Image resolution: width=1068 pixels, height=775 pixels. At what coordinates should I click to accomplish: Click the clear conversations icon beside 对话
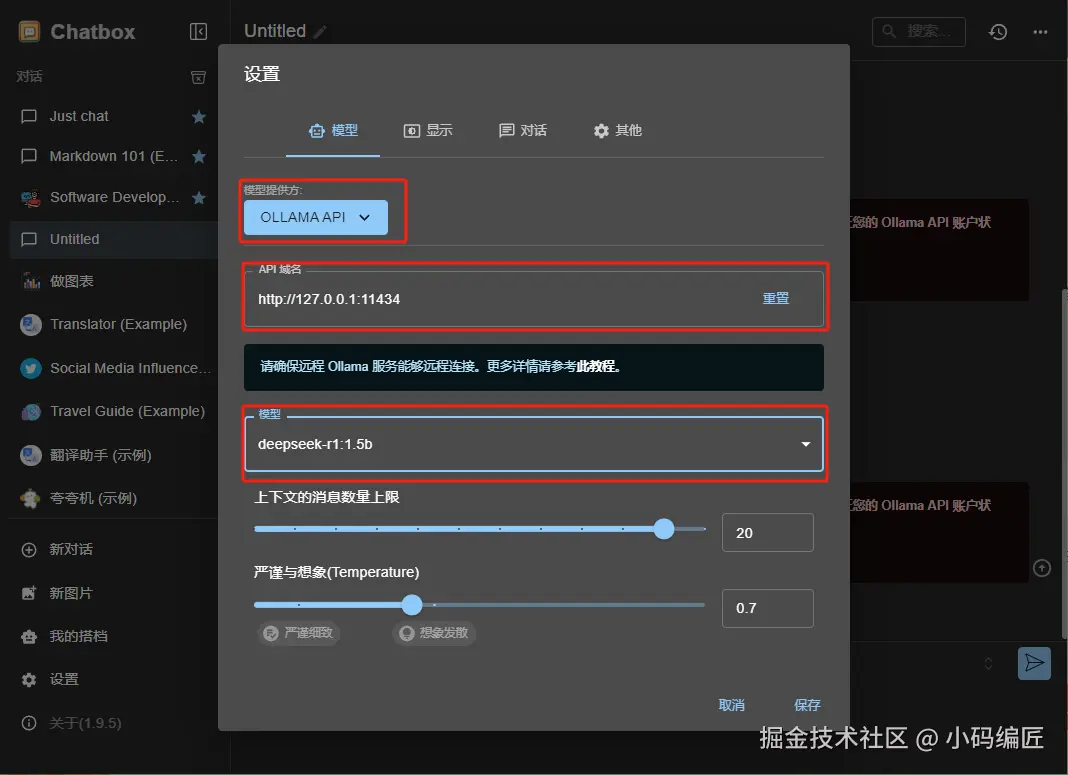point(198,77)
